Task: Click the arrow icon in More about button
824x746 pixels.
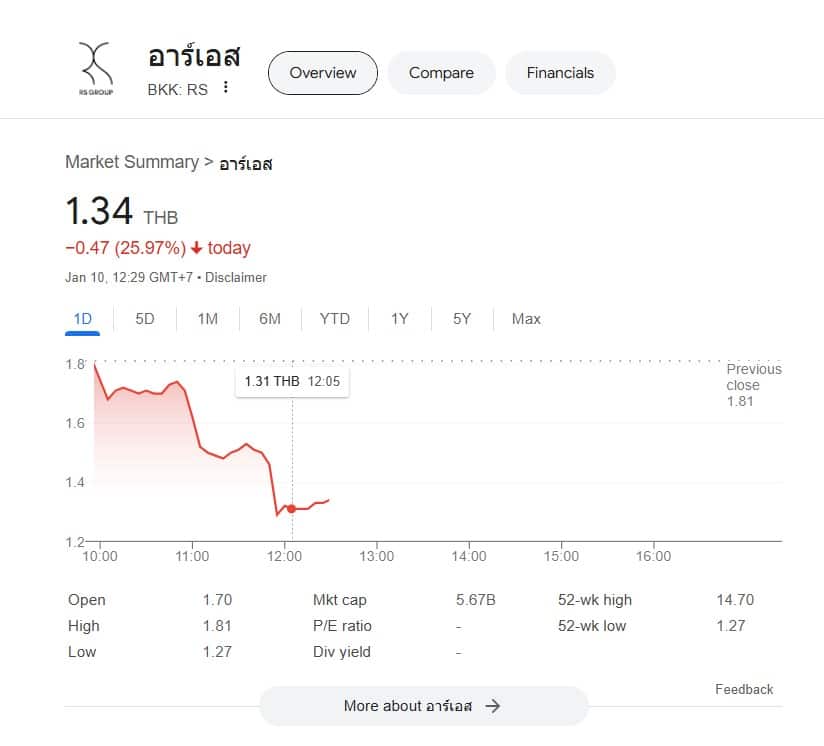Action: [492, 706]
